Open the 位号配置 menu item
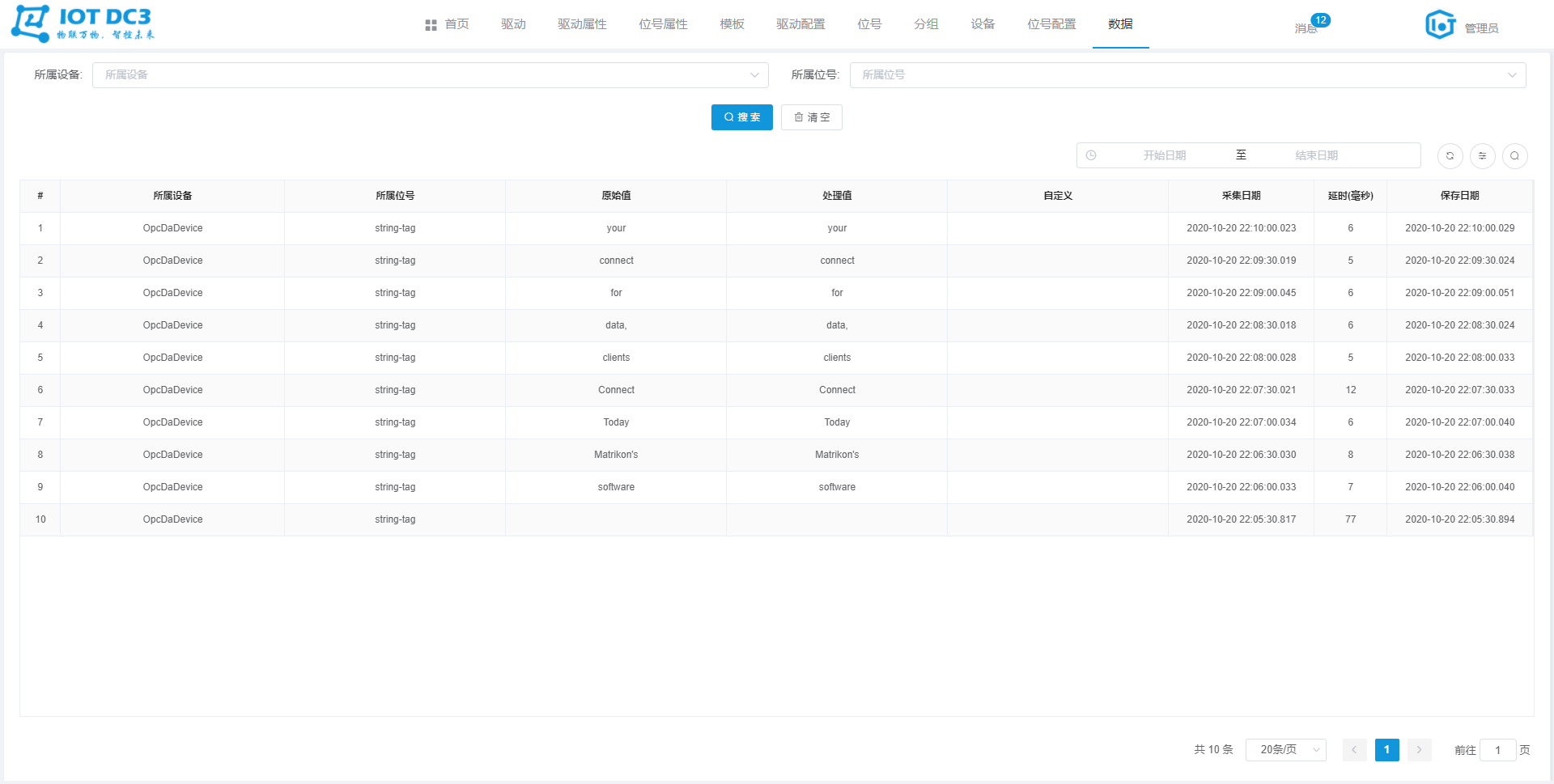 pyautogui.click(x=1051, y=24)
